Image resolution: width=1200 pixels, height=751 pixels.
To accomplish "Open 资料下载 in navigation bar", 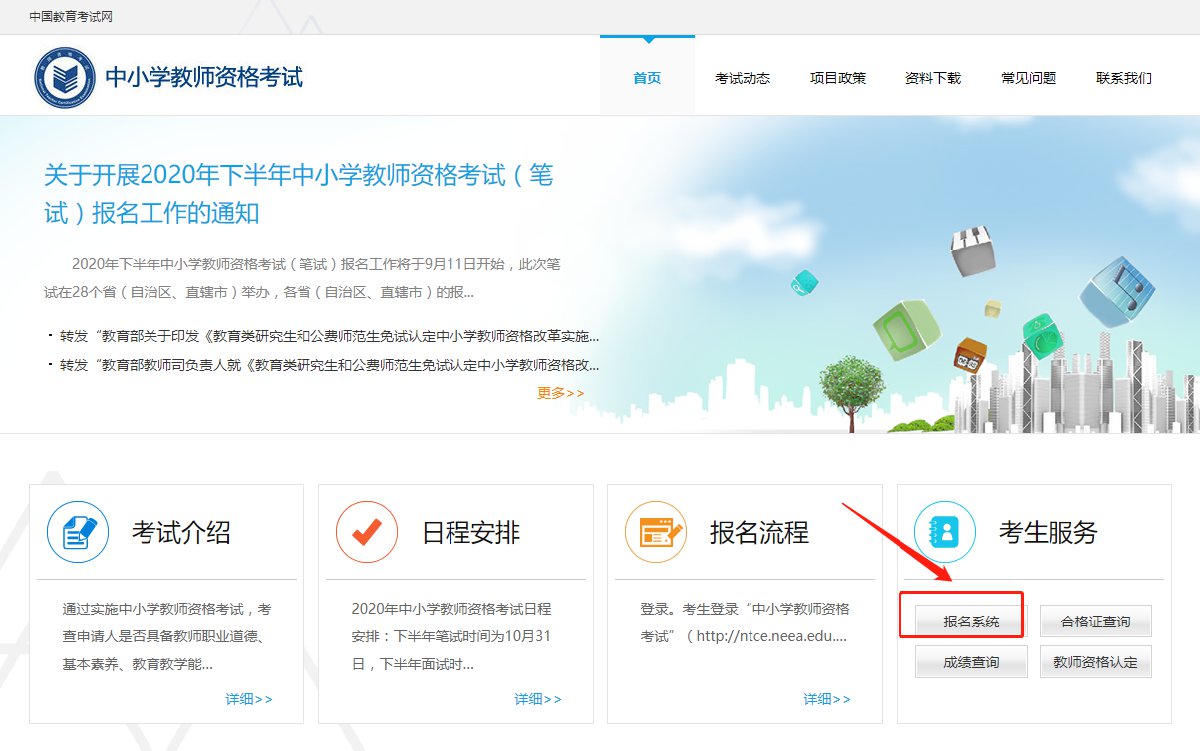I will click(933, 78).
